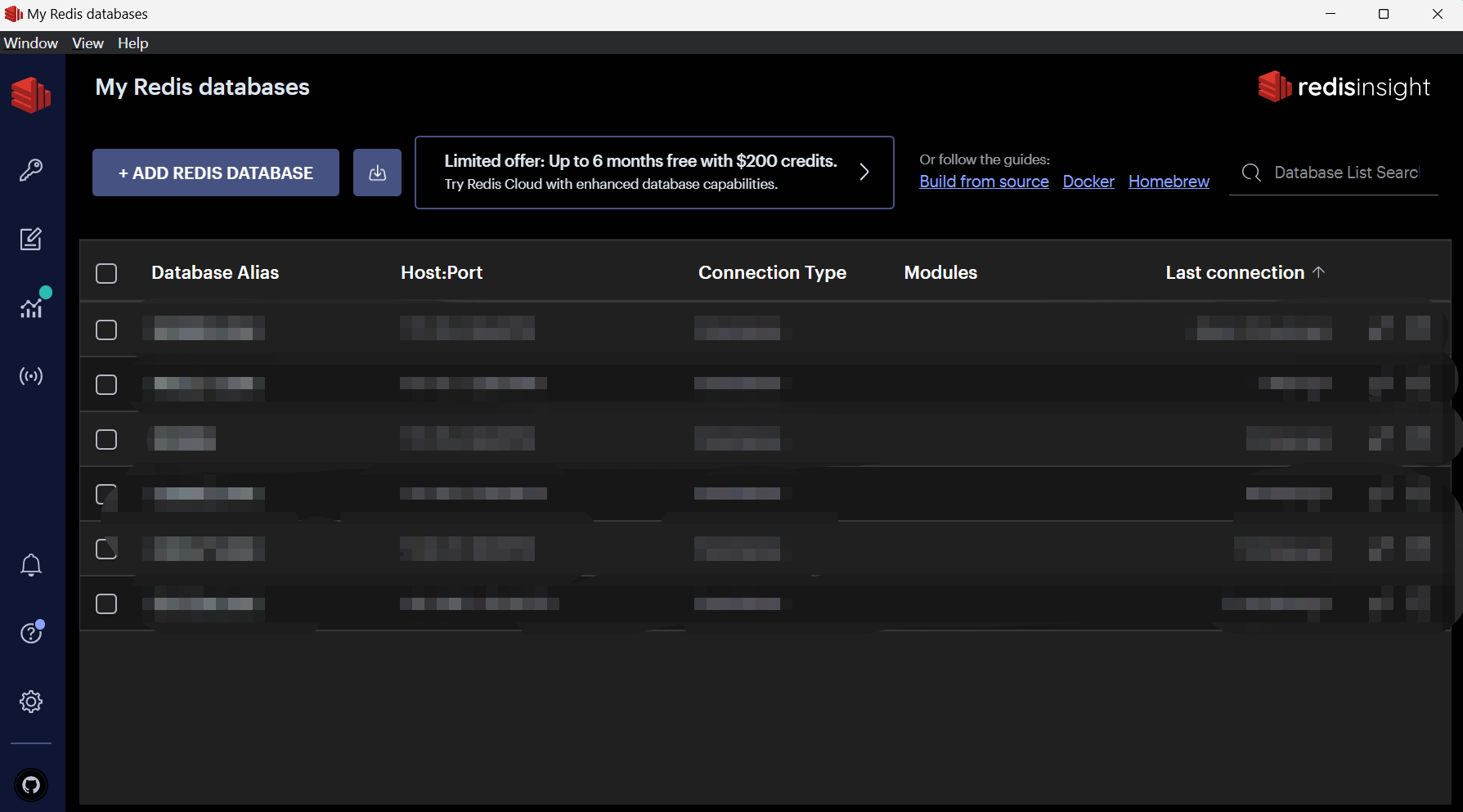The width and height of the screenshot is (1463, 812).
Task: Open the Homebrew guide link
Action: pyautogui.click(x=1169, y=182)
